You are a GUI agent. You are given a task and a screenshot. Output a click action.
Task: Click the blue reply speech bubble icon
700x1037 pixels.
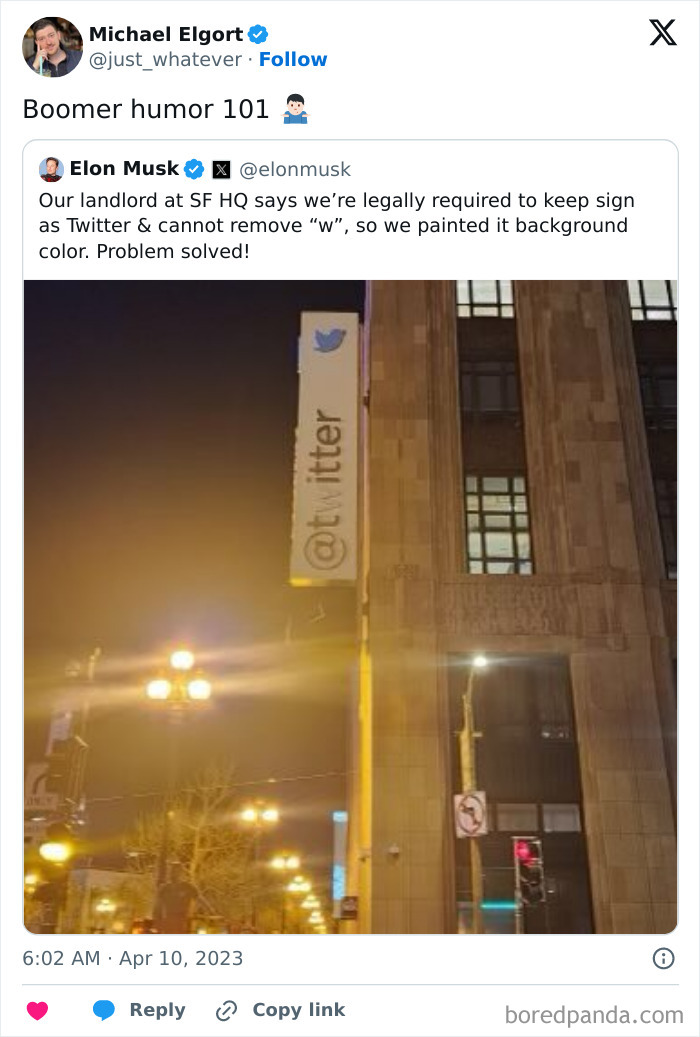104,1011
